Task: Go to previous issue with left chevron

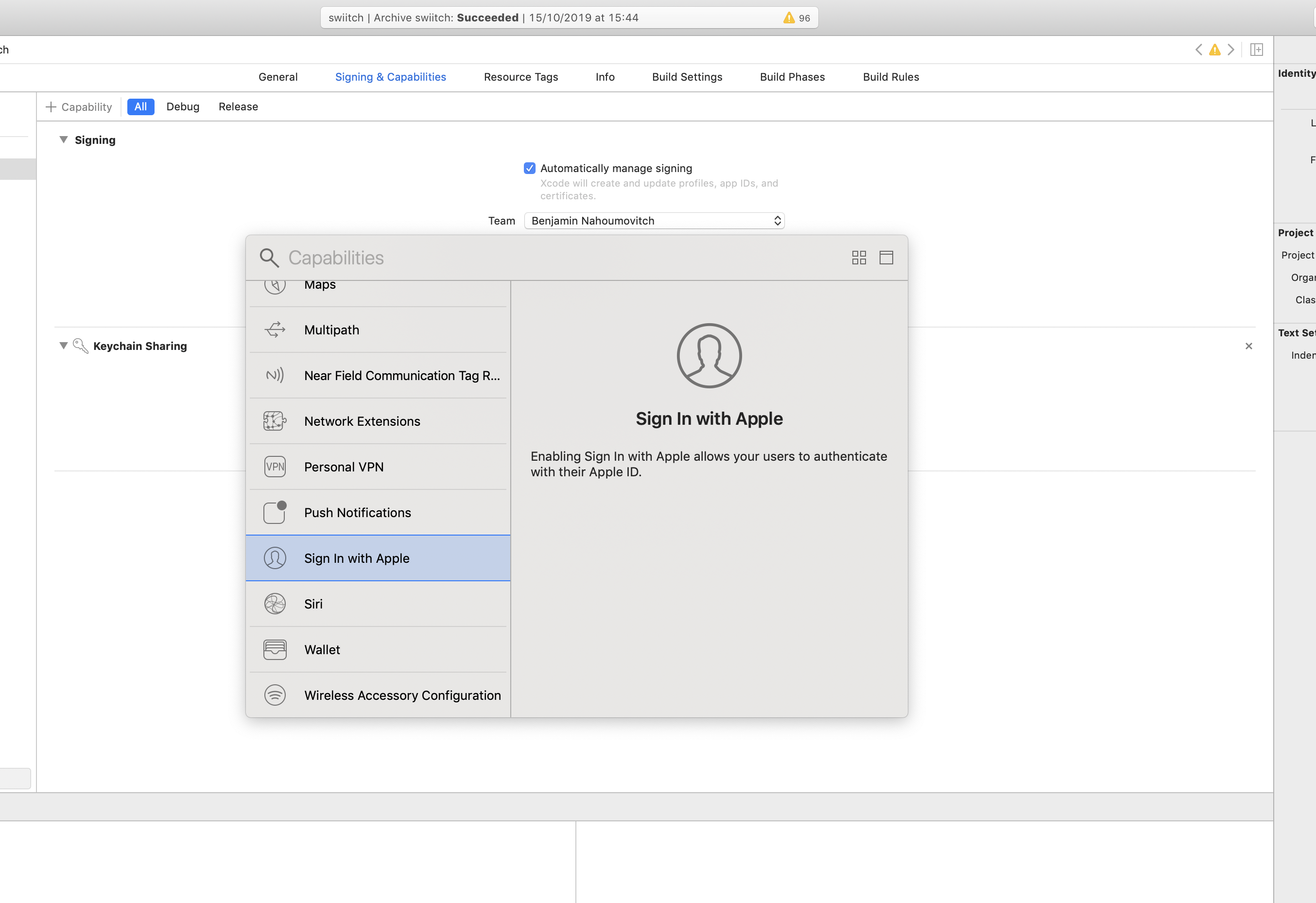Action: [1198, 50]
